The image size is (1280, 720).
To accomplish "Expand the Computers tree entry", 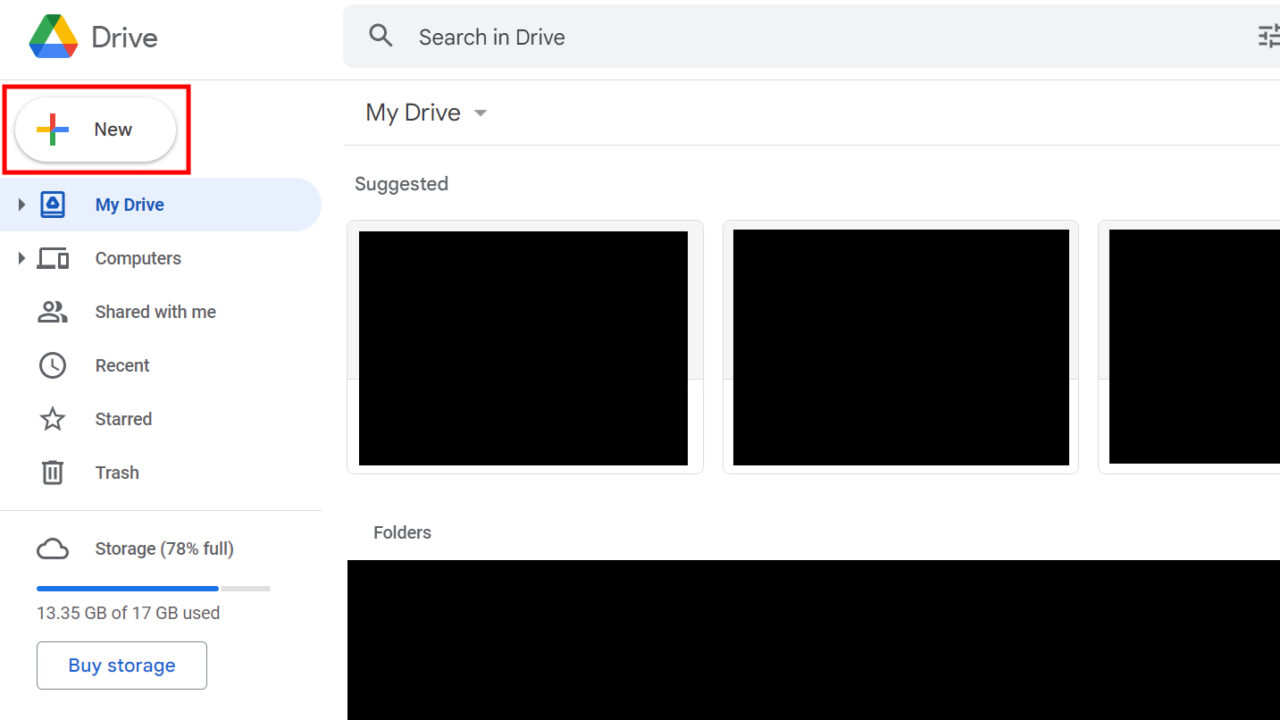I will 21,258.
